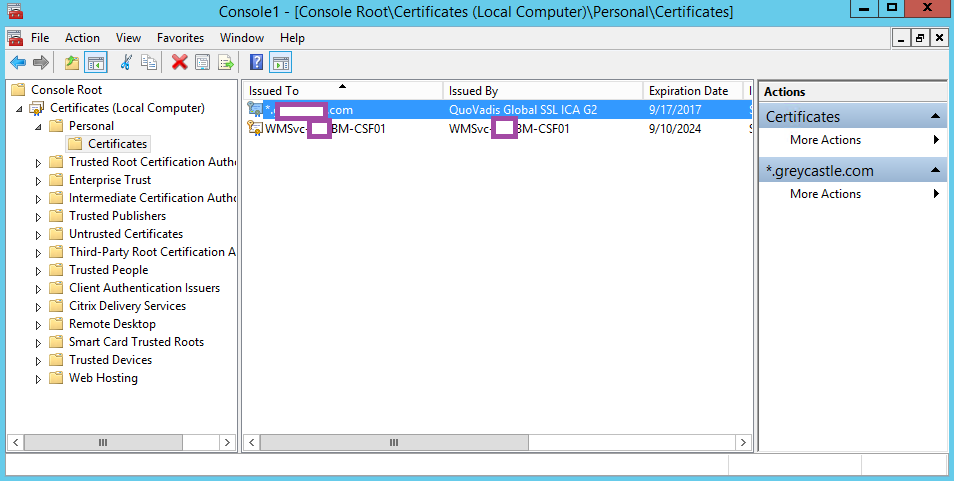This screenshot has width=954, height=481.
Task: Open Properties via toolbar icon
Action: (x=203, y=62)
